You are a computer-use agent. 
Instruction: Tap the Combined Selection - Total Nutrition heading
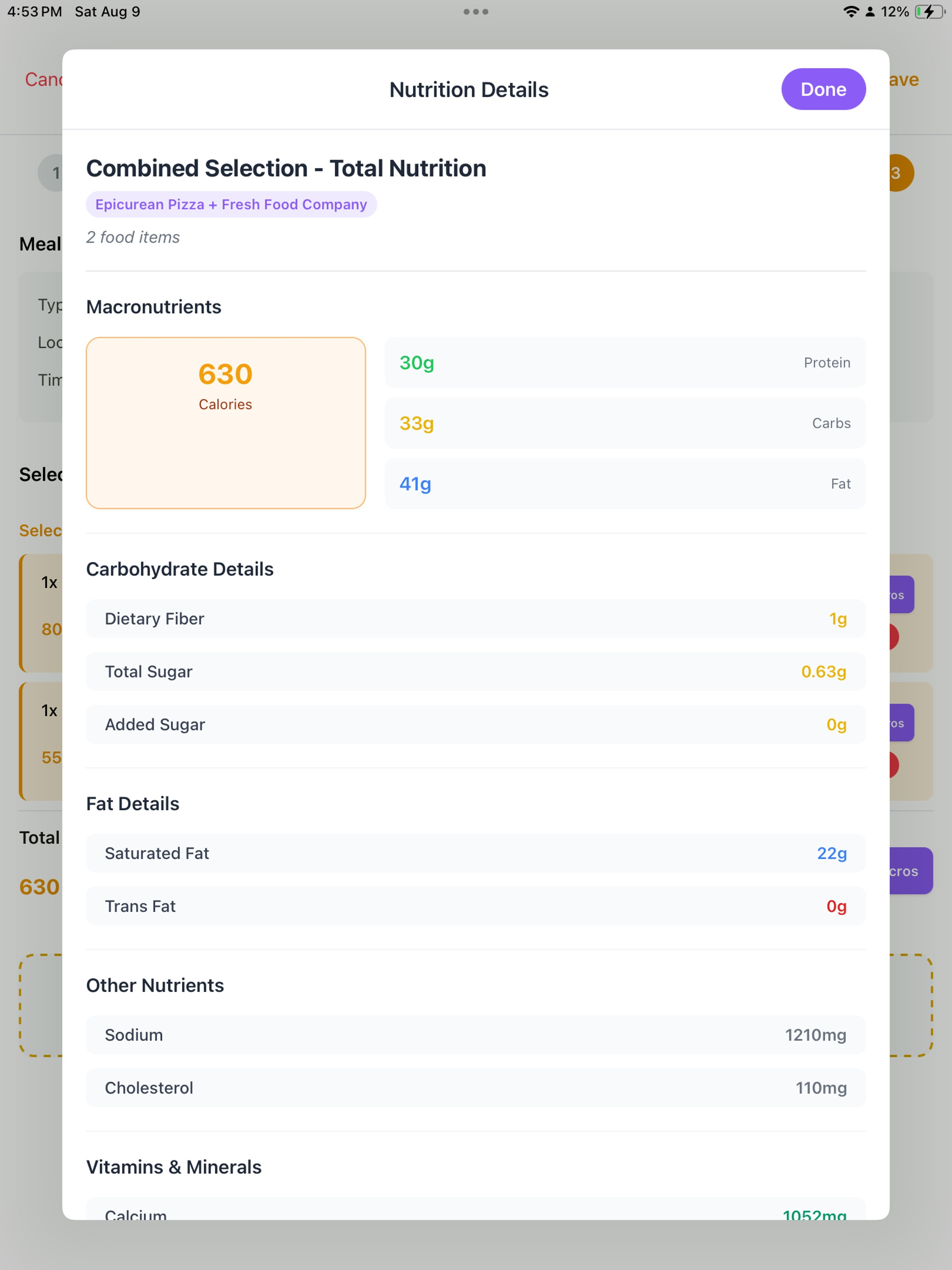[x=286, y=168]
